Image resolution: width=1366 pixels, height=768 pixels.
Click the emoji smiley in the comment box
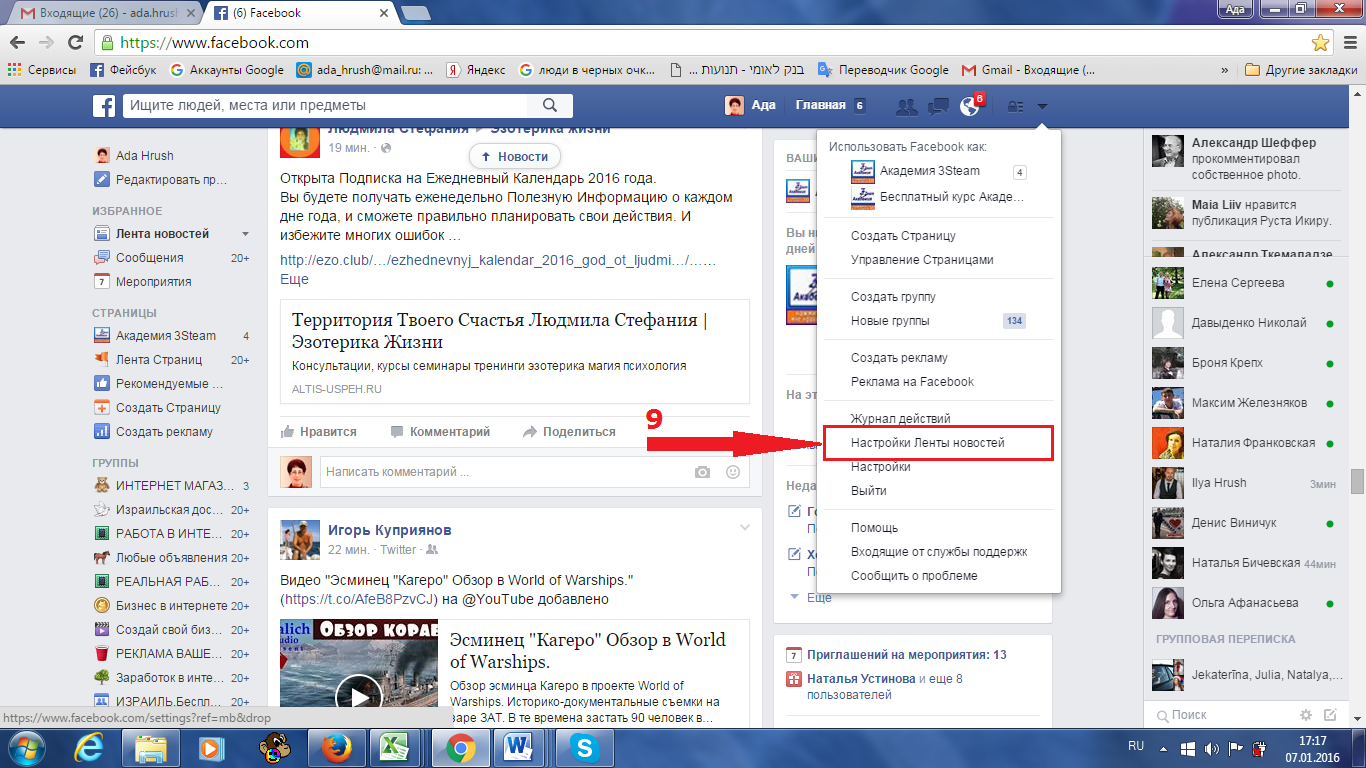[733, 472]
